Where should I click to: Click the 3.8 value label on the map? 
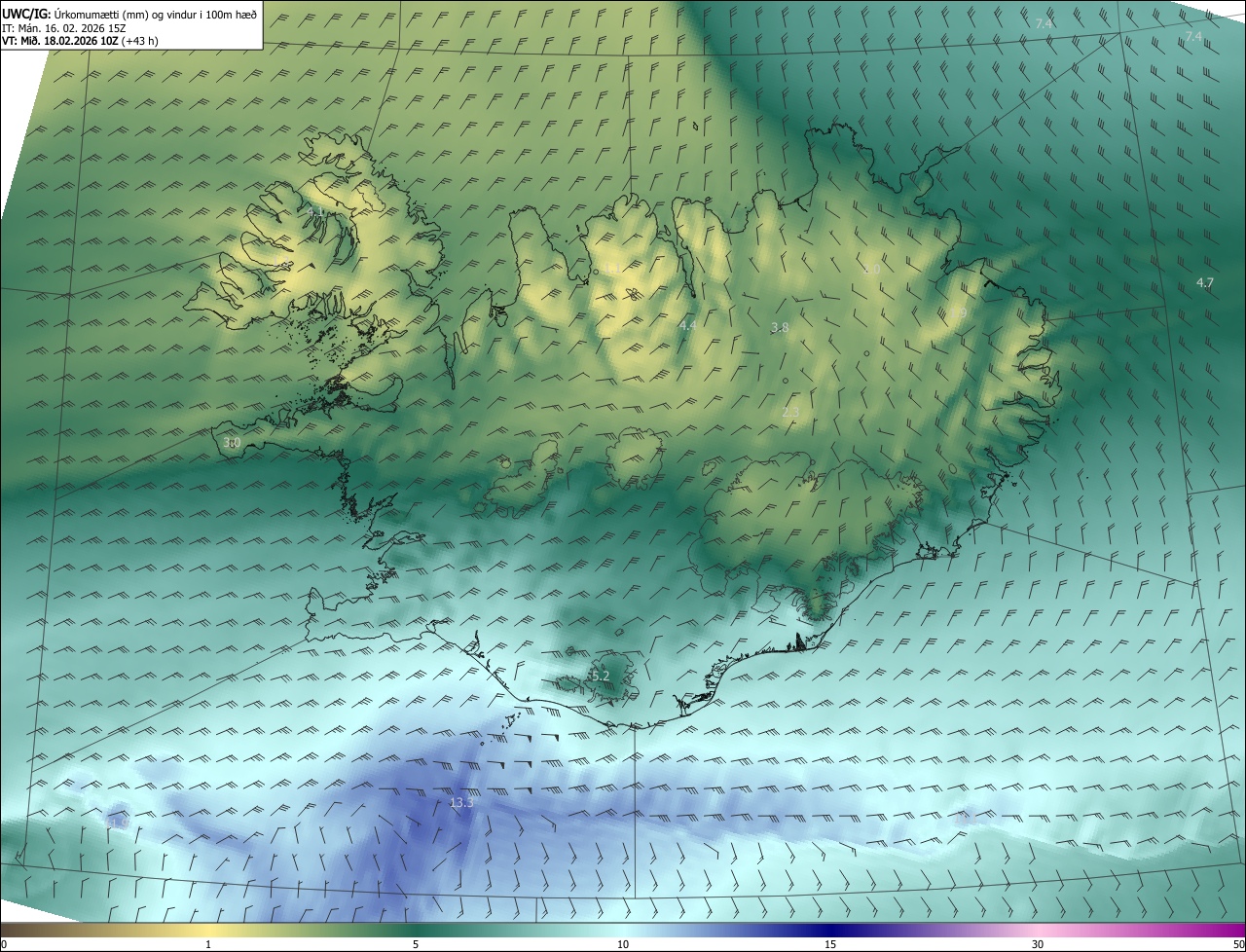(780, 328)
